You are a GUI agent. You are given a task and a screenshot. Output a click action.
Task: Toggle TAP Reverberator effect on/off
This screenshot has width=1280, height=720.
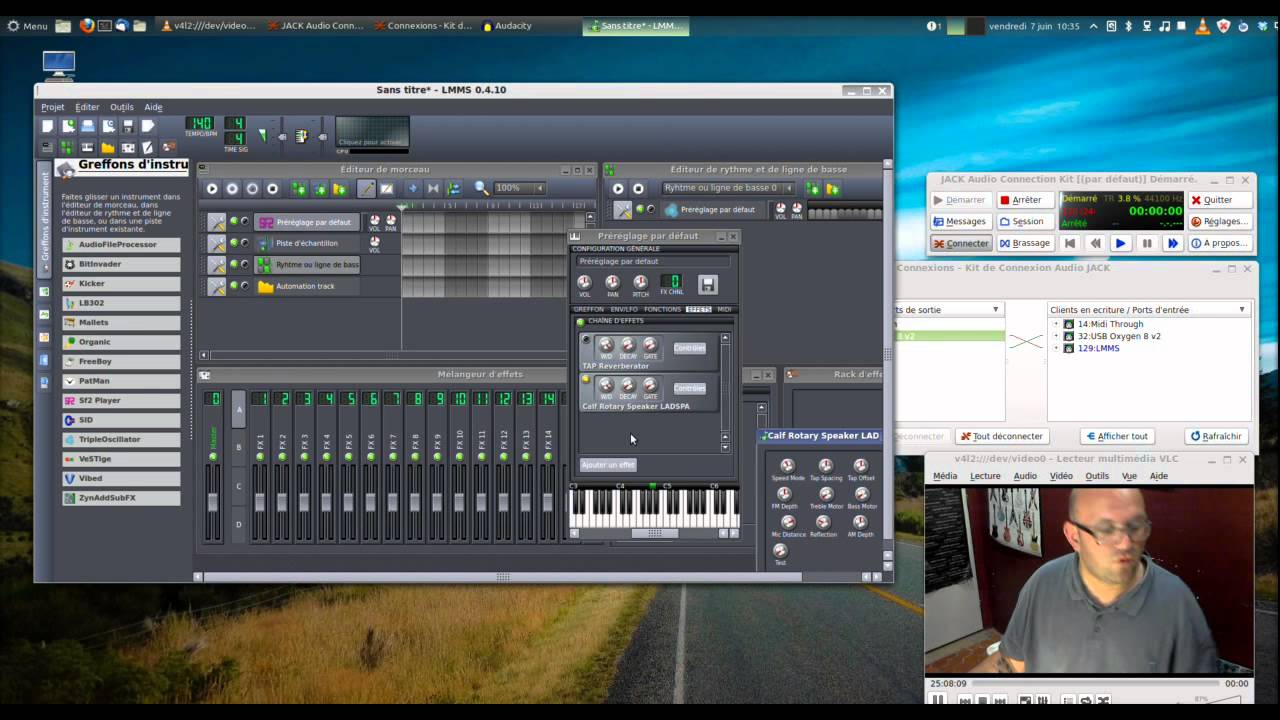(586, 340)
